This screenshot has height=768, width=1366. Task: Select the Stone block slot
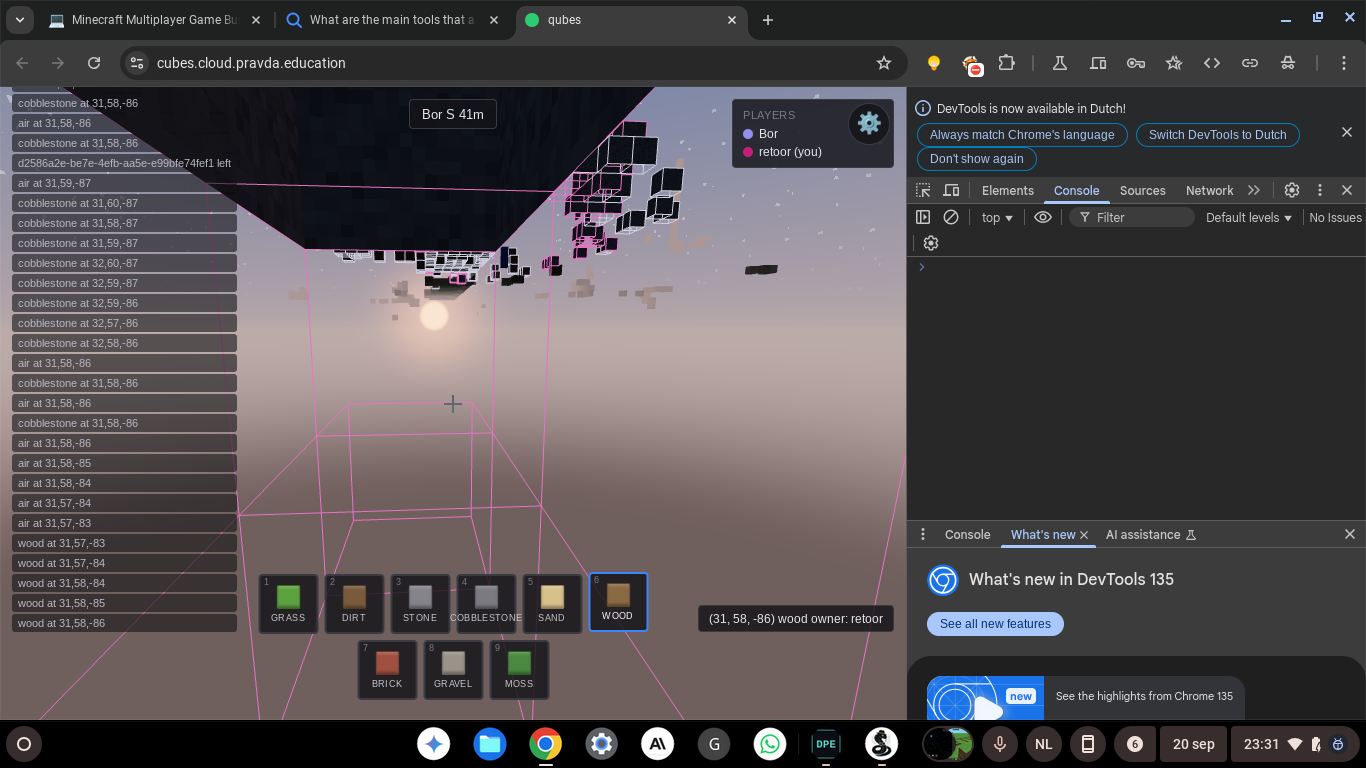tap(420, 603)
